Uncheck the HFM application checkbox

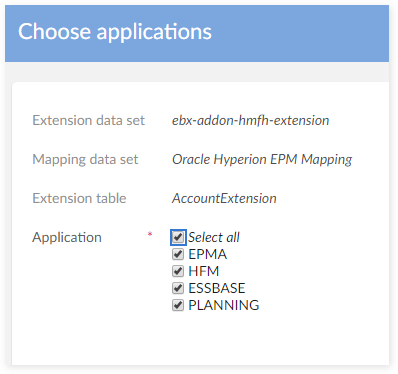[178, 271]
